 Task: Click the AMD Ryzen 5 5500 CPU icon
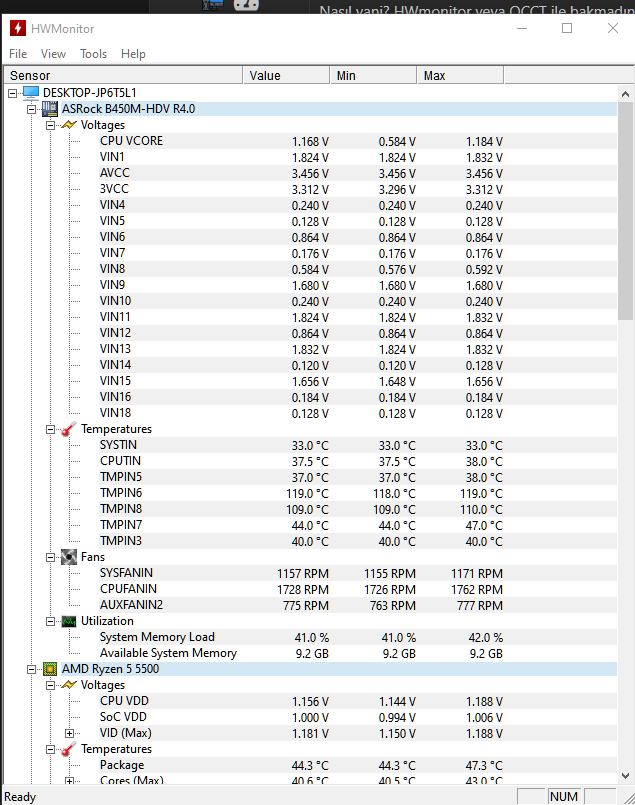pos(50,668)
